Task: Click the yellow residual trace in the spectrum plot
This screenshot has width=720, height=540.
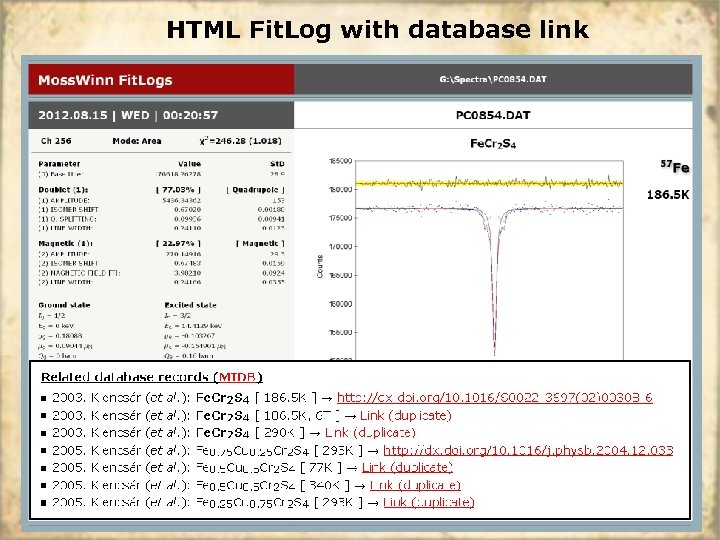Action: [489, 183]
